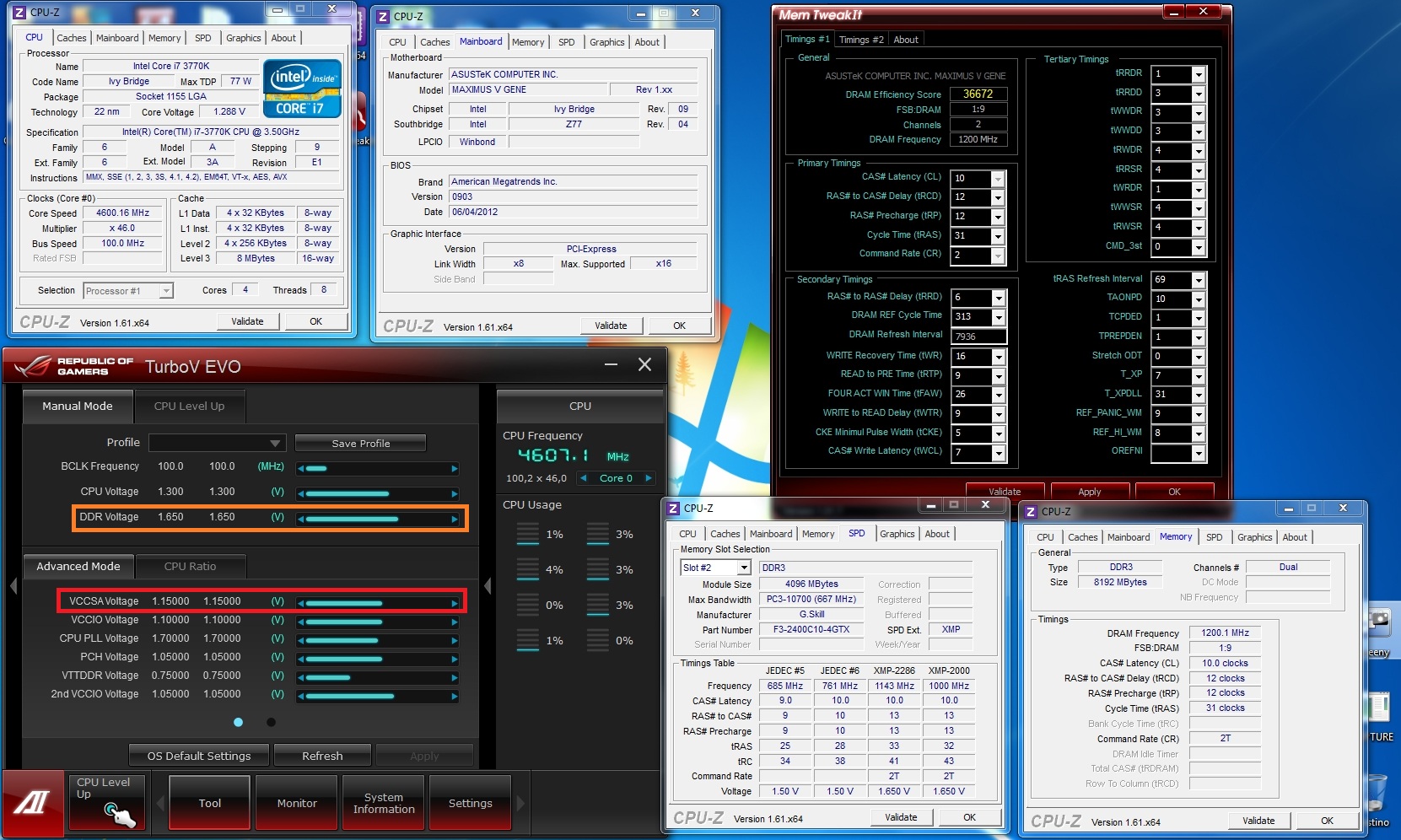Click Validate in CPU-Z SPD window

(901, 817)
